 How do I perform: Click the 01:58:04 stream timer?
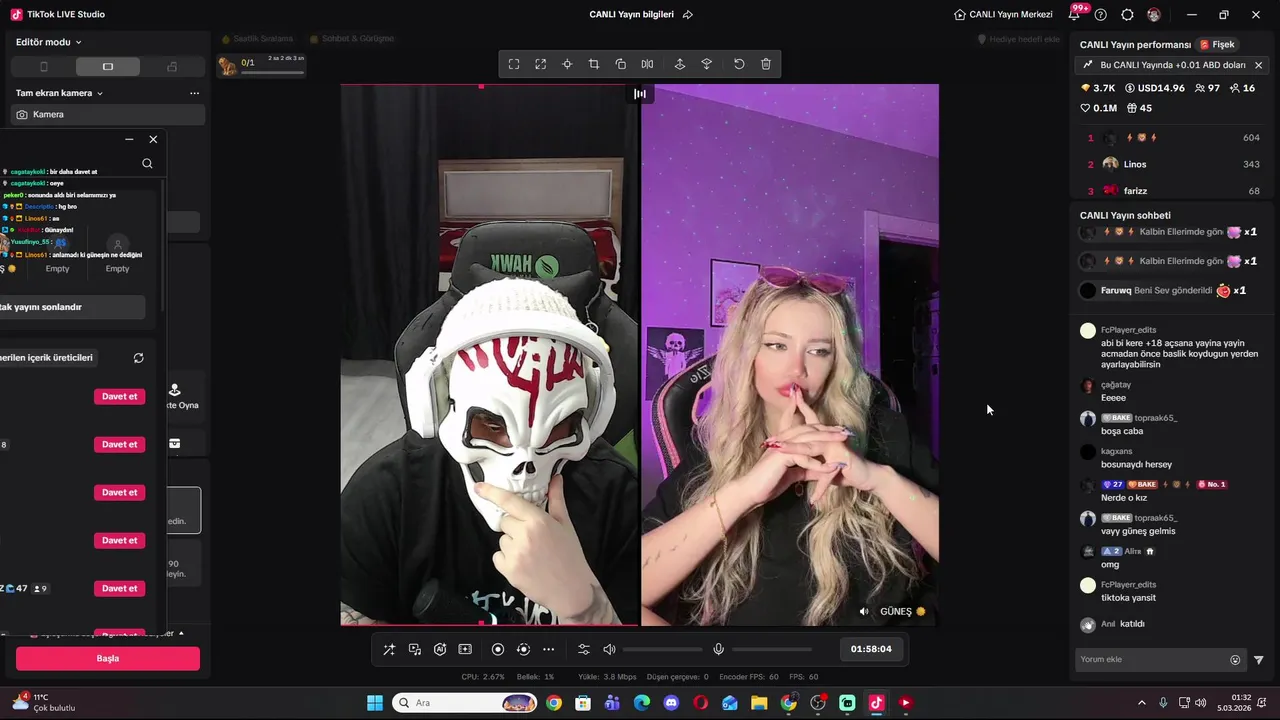871,649
